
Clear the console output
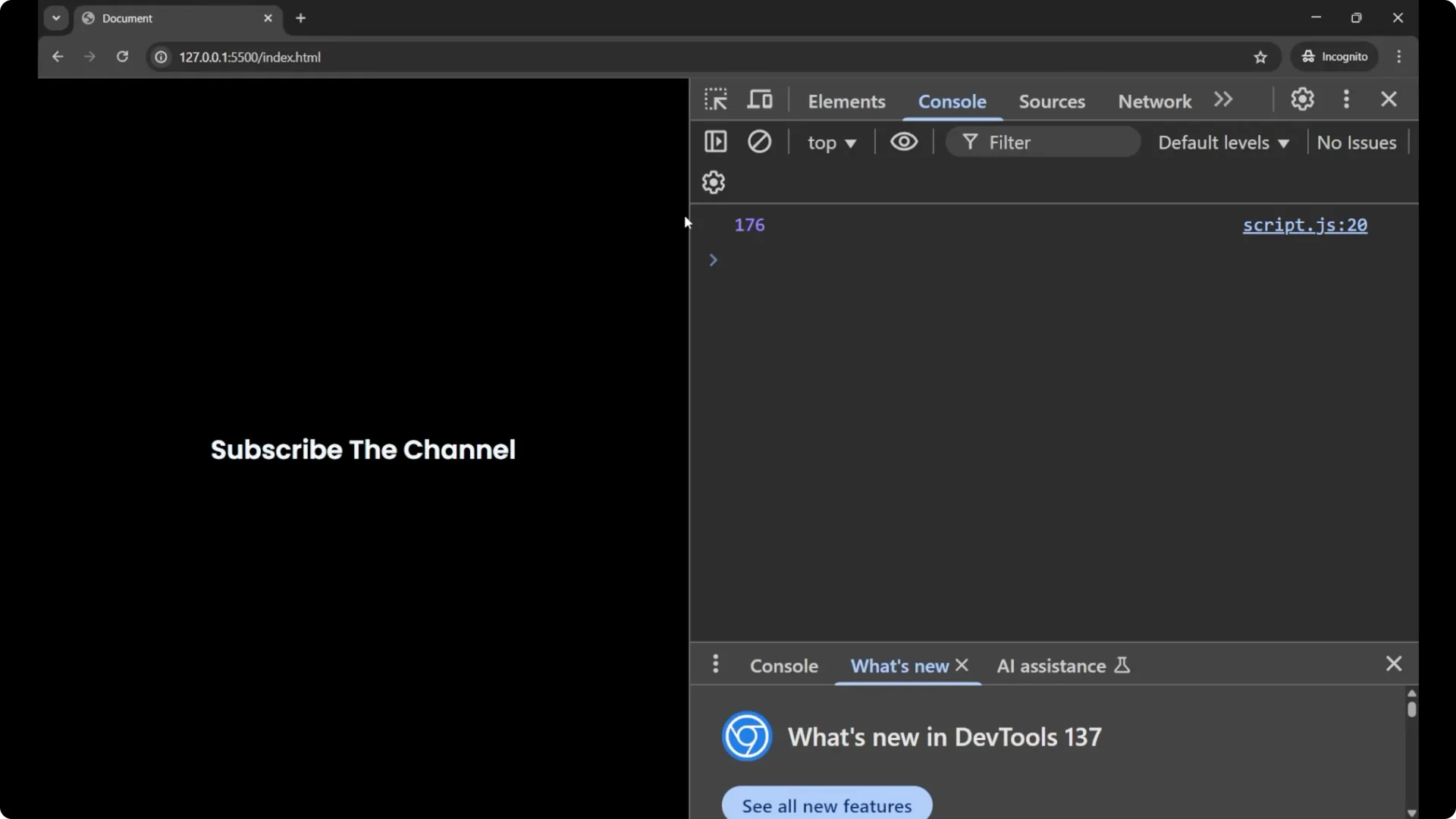[761, 142]
